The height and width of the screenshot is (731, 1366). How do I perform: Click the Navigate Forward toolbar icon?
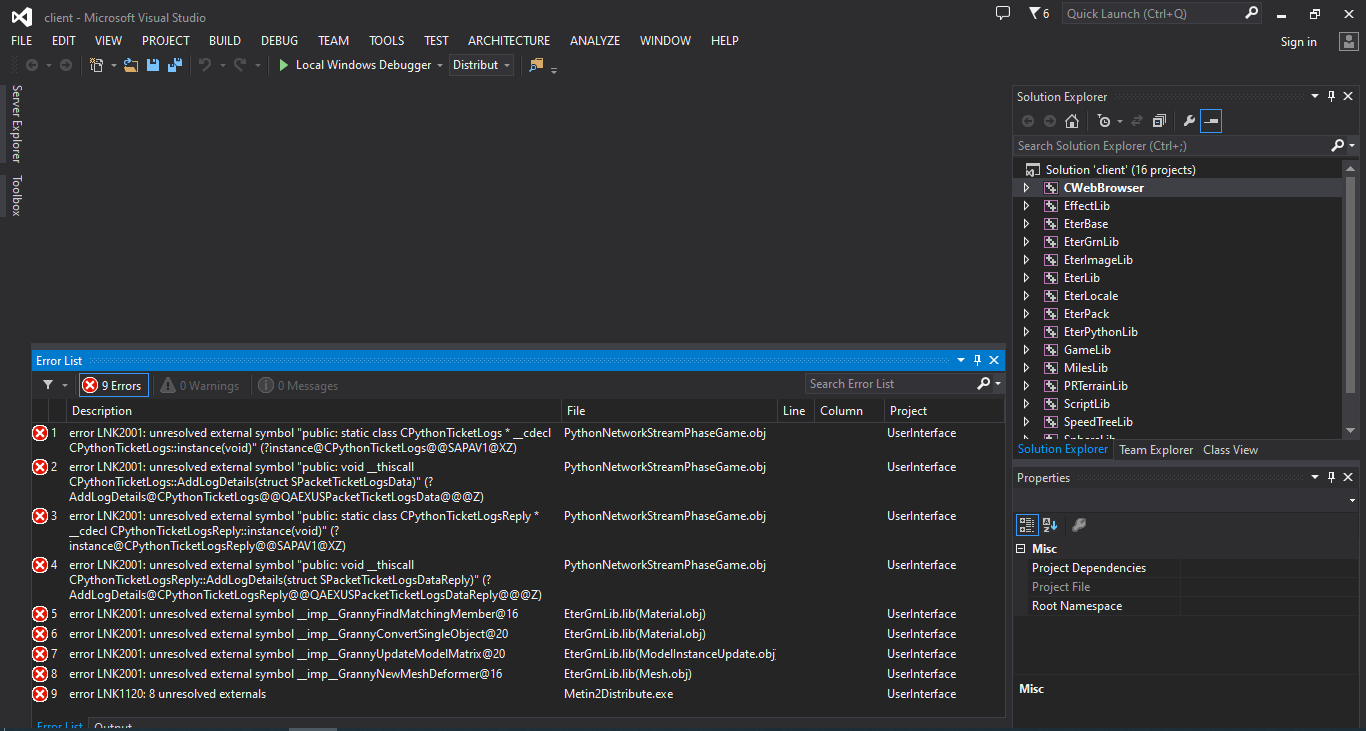point(66,65)
